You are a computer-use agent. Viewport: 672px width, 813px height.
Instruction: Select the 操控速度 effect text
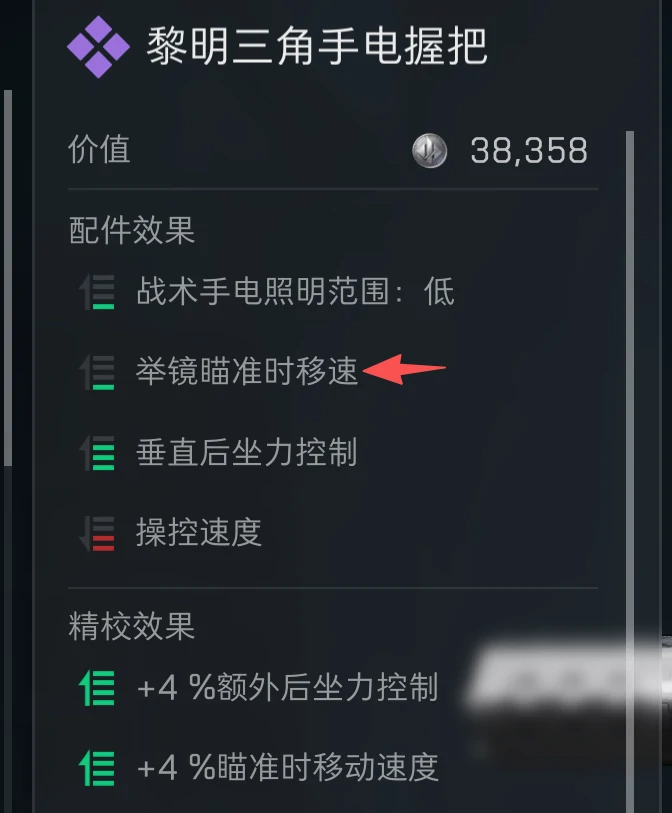click(199, 532)
